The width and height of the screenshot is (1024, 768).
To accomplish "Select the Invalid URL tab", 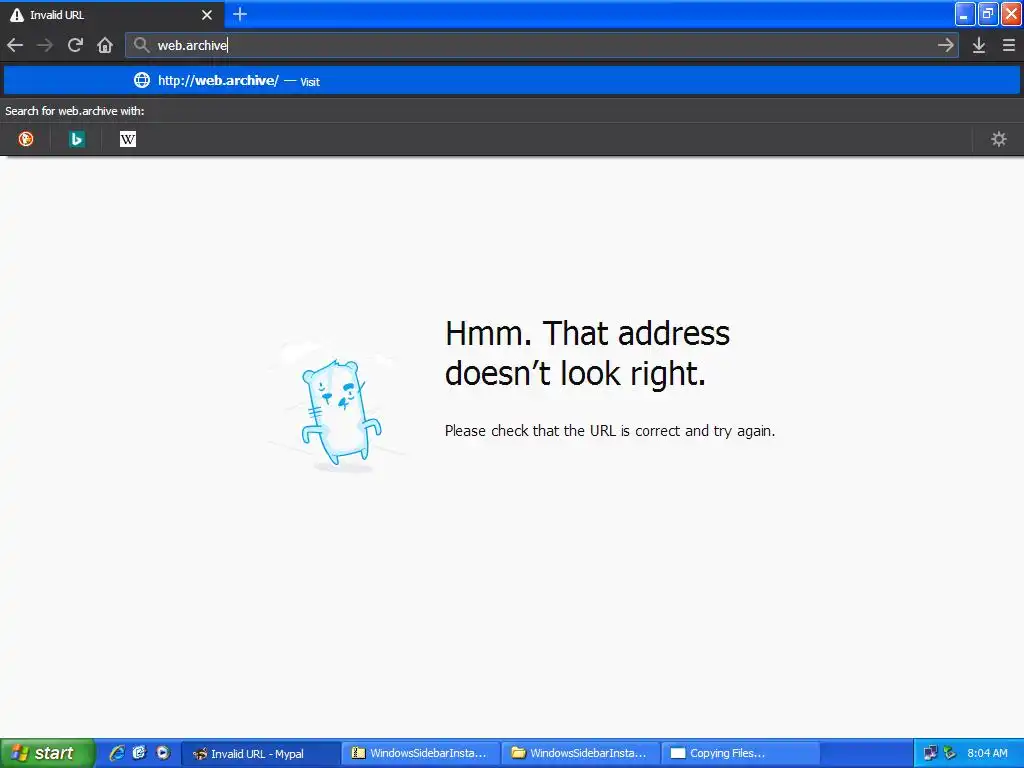I will click(x=112, y=14).
